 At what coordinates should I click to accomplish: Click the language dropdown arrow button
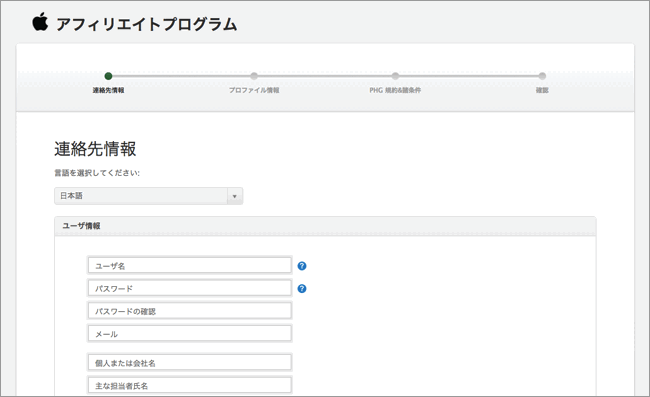235,196
